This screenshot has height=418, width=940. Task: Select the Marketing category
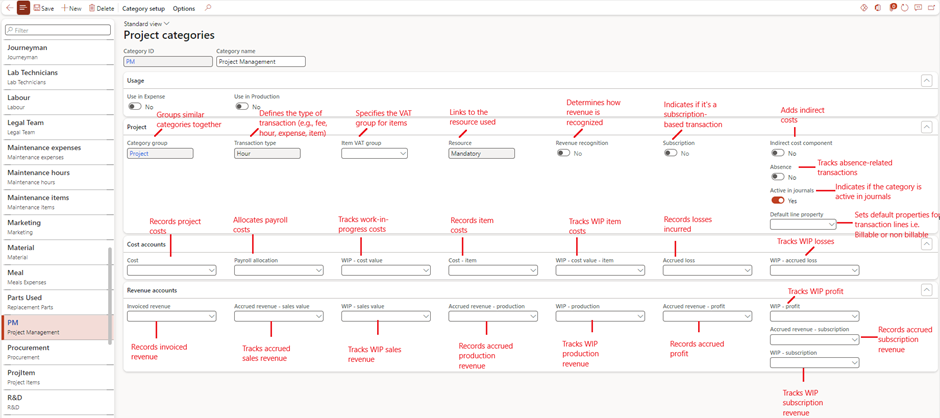[57, 227]
